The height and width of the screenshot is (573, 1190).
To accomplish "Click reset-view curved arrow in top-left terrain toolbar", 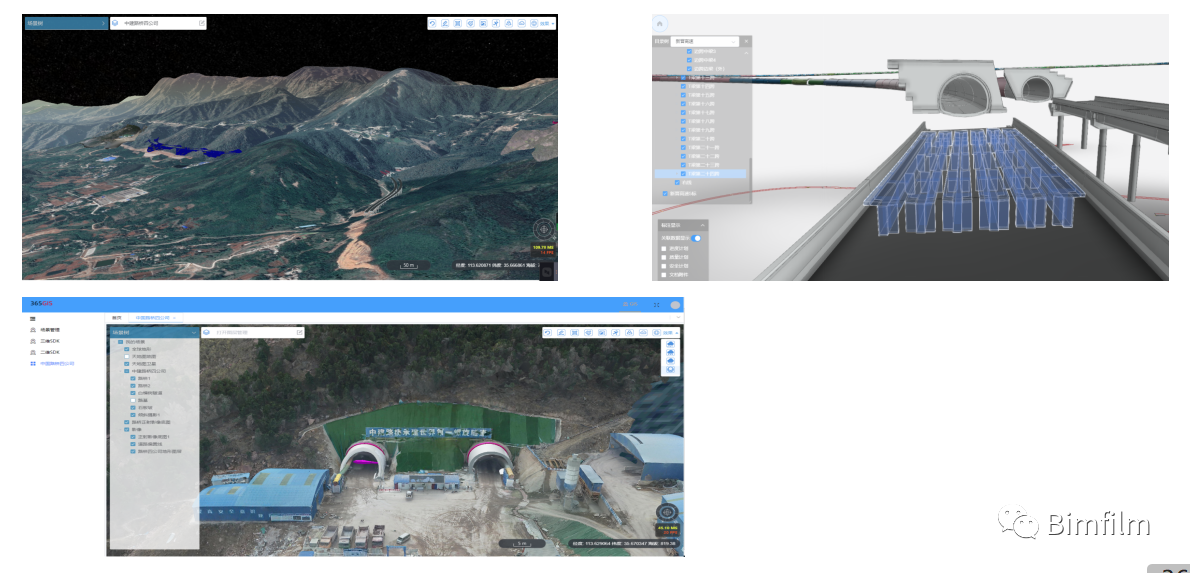I will click(x=432, y=24).
